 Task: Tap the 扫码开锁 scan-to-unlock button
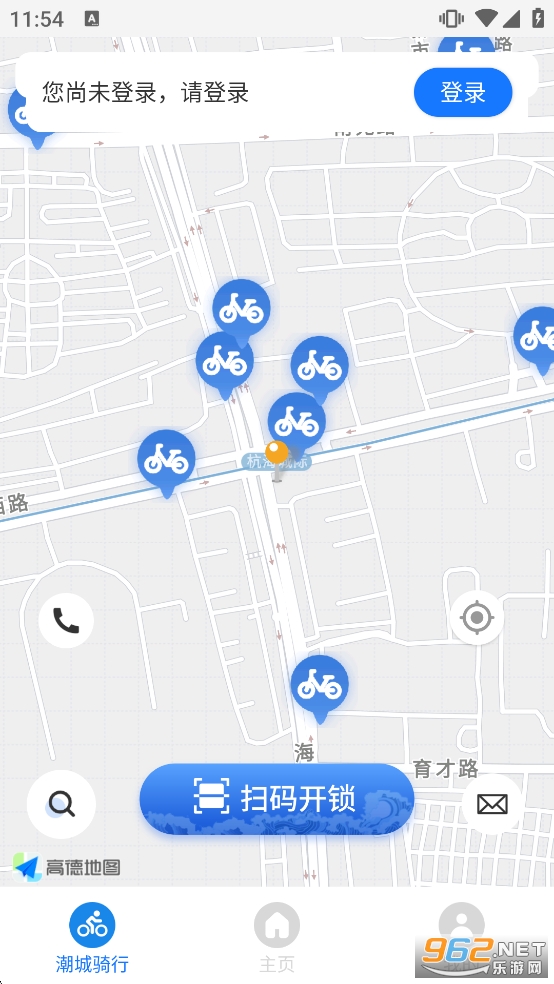tap(277, 800)
